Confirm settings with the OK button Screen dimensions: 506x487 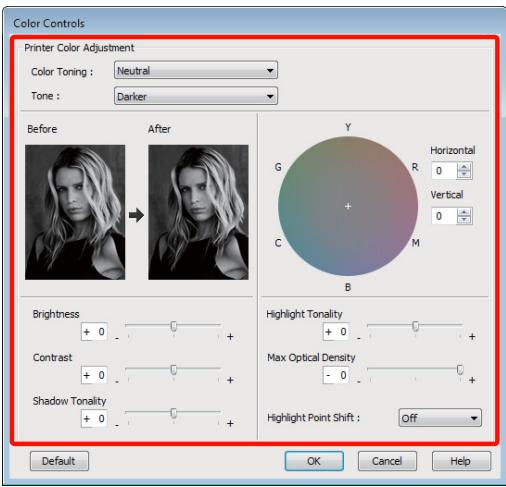click(314, 461)
